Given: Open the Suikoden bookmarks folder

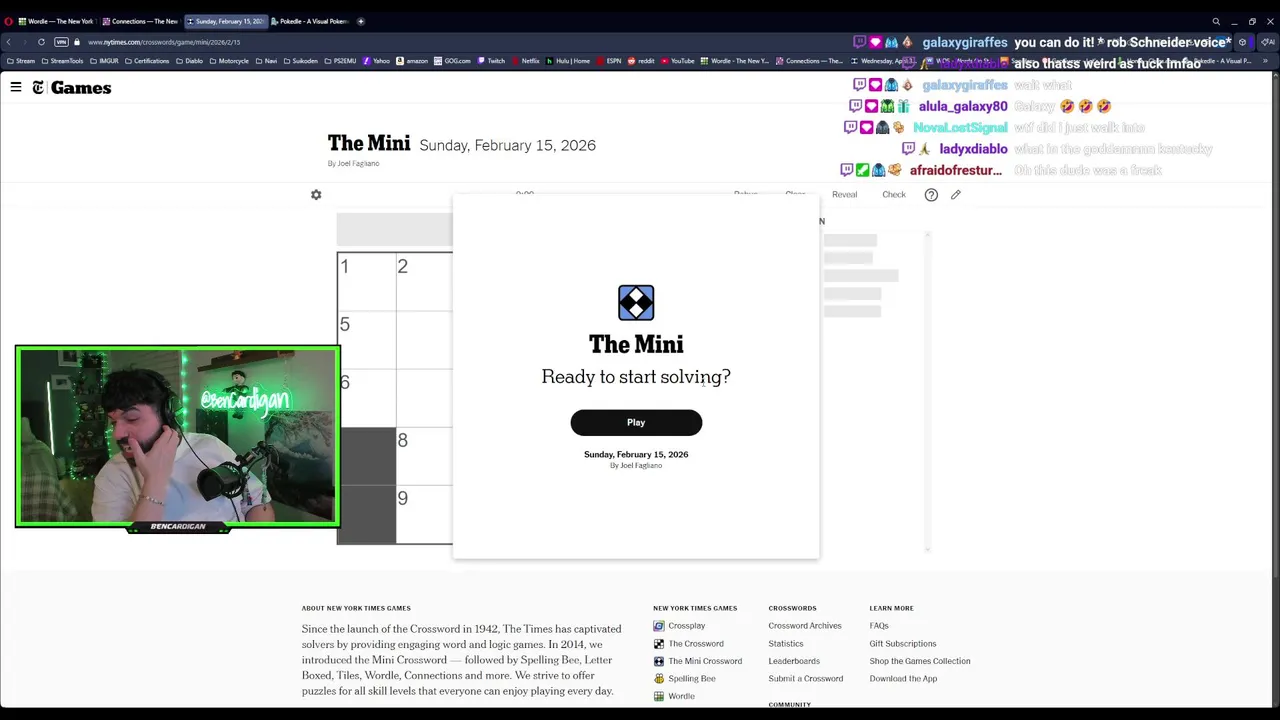Looking at the screenshot, I should 300,61.
